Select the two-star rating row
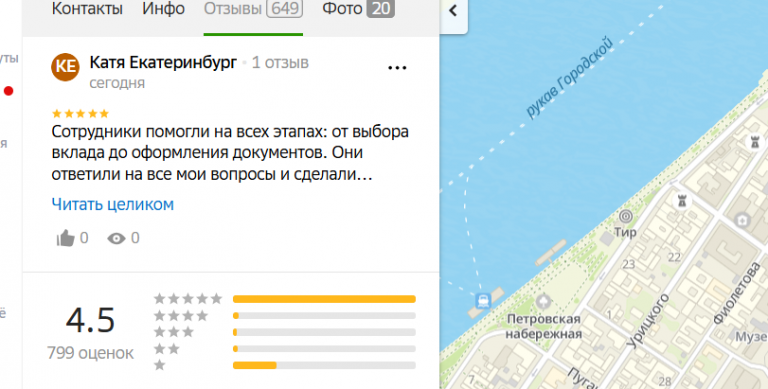Image resolution: width=768 pixels, height=389 pixels. click(284, 349)
